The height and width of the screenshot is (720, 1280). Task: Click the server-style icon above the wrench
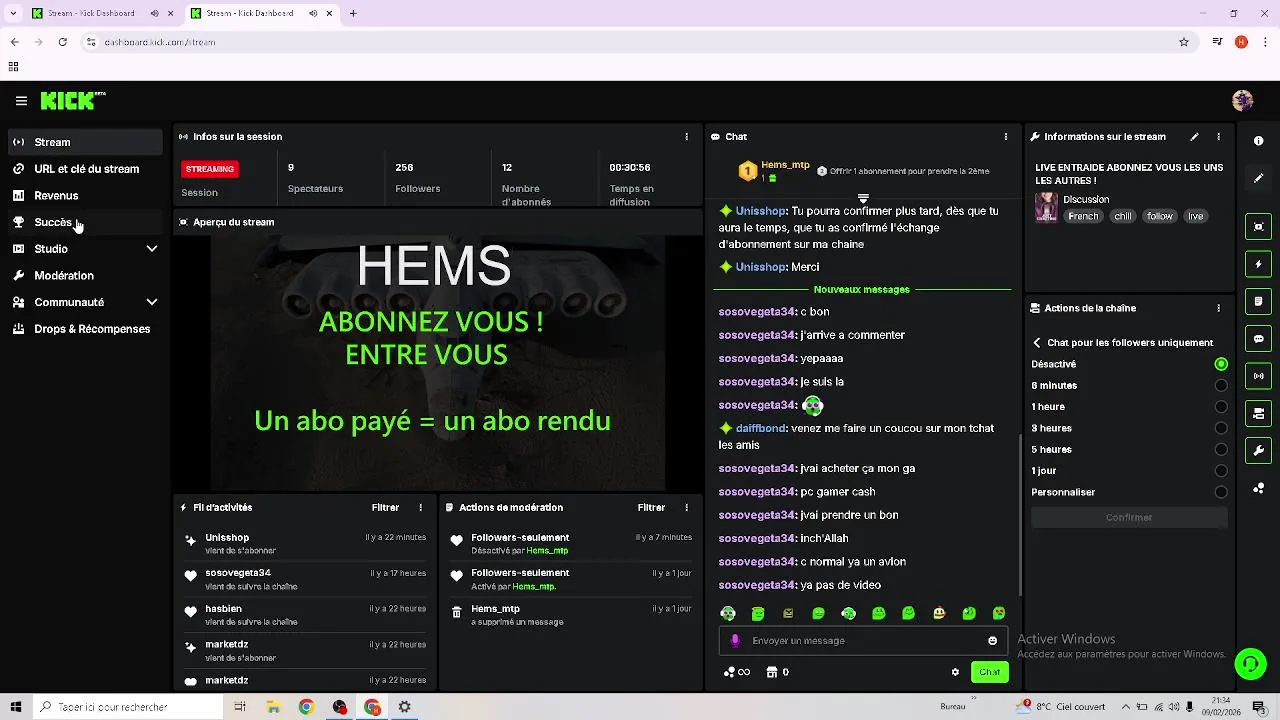click(x=1259, y=413)
